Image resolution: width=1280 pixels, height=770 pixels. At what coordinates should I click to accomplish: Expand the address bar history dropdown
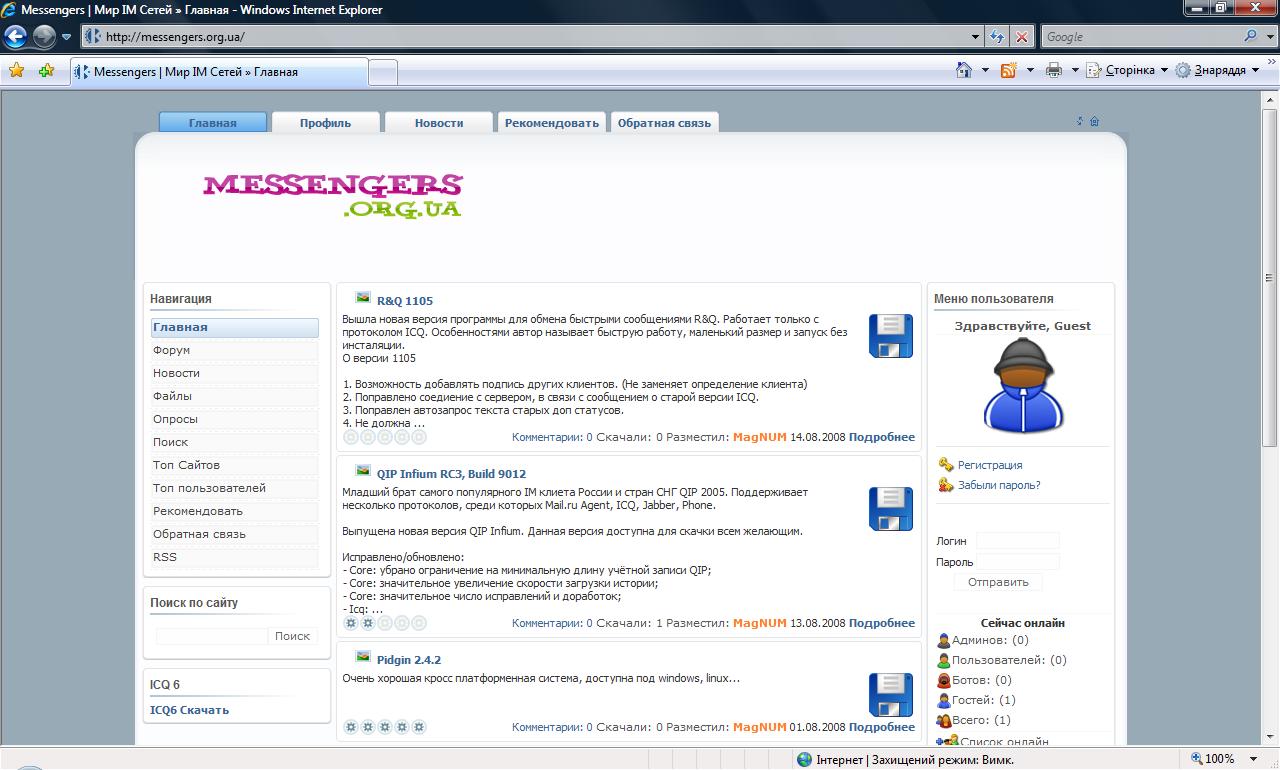click(x=976, y=37)
